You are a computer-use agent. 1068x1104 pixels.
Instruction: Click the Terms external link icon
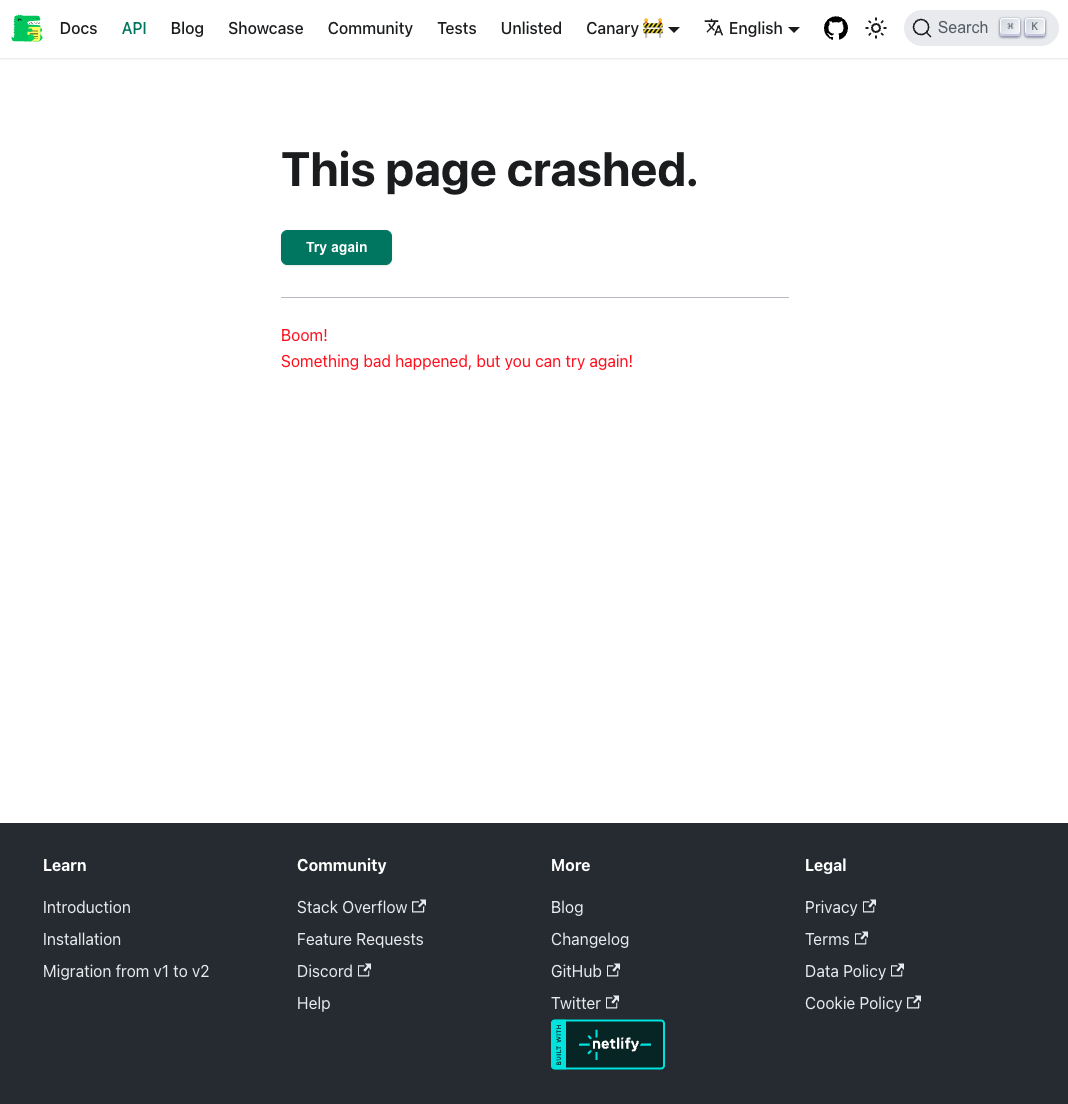(x=861, y=939)
